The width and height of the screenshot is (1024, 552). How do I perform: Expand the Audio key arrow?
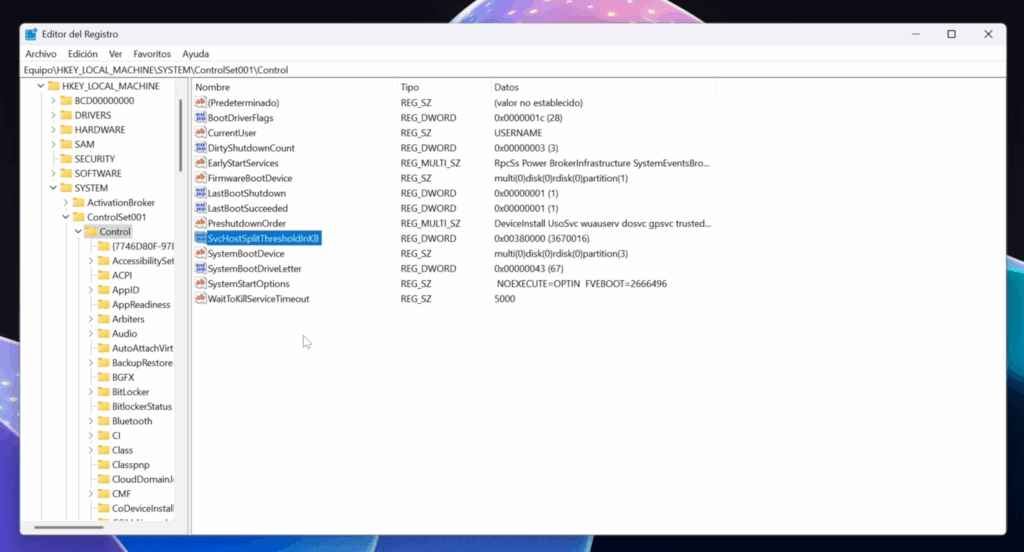point(90,334)
